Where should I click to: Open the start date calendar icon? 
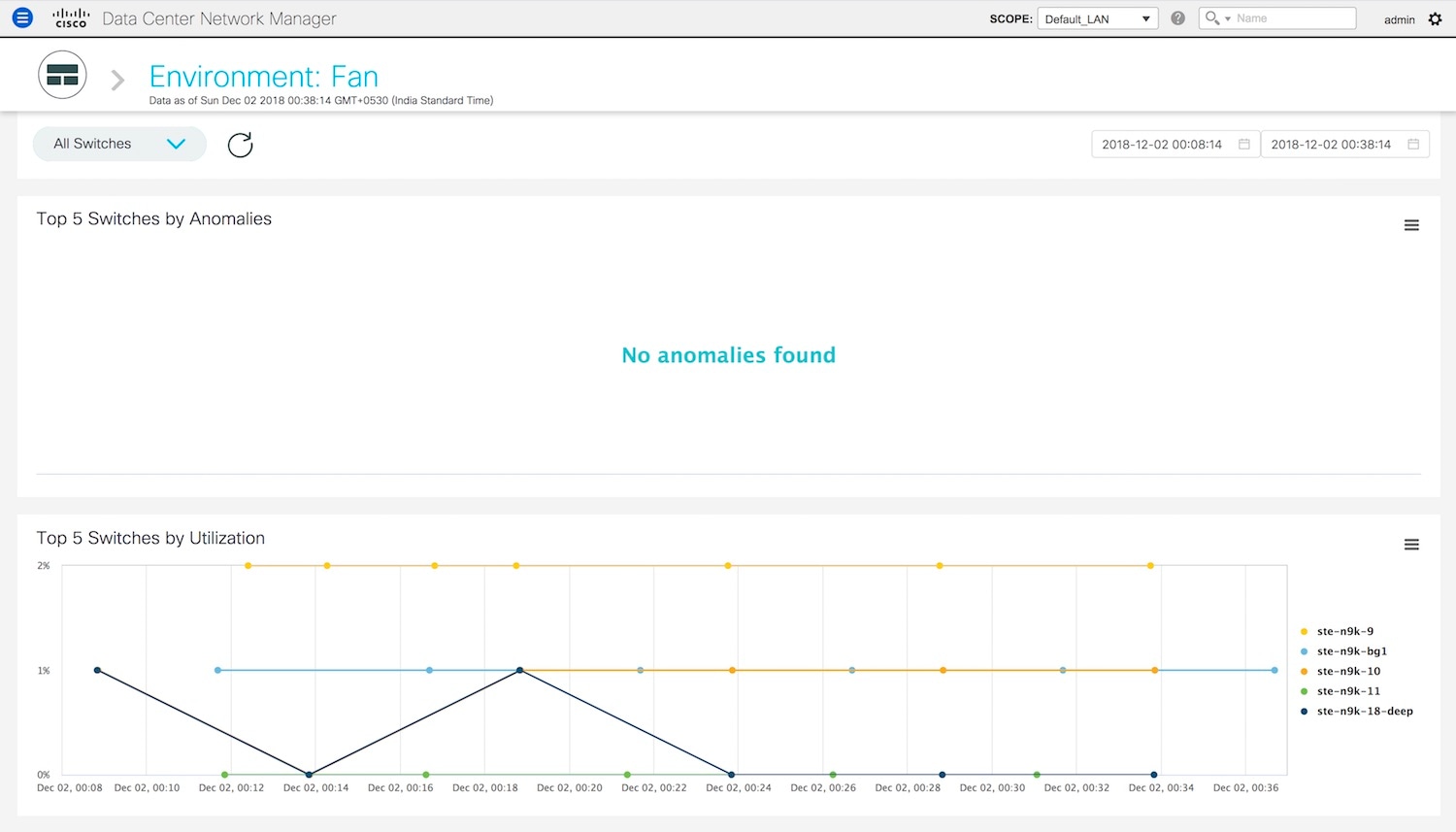[x=1243, y=144]
